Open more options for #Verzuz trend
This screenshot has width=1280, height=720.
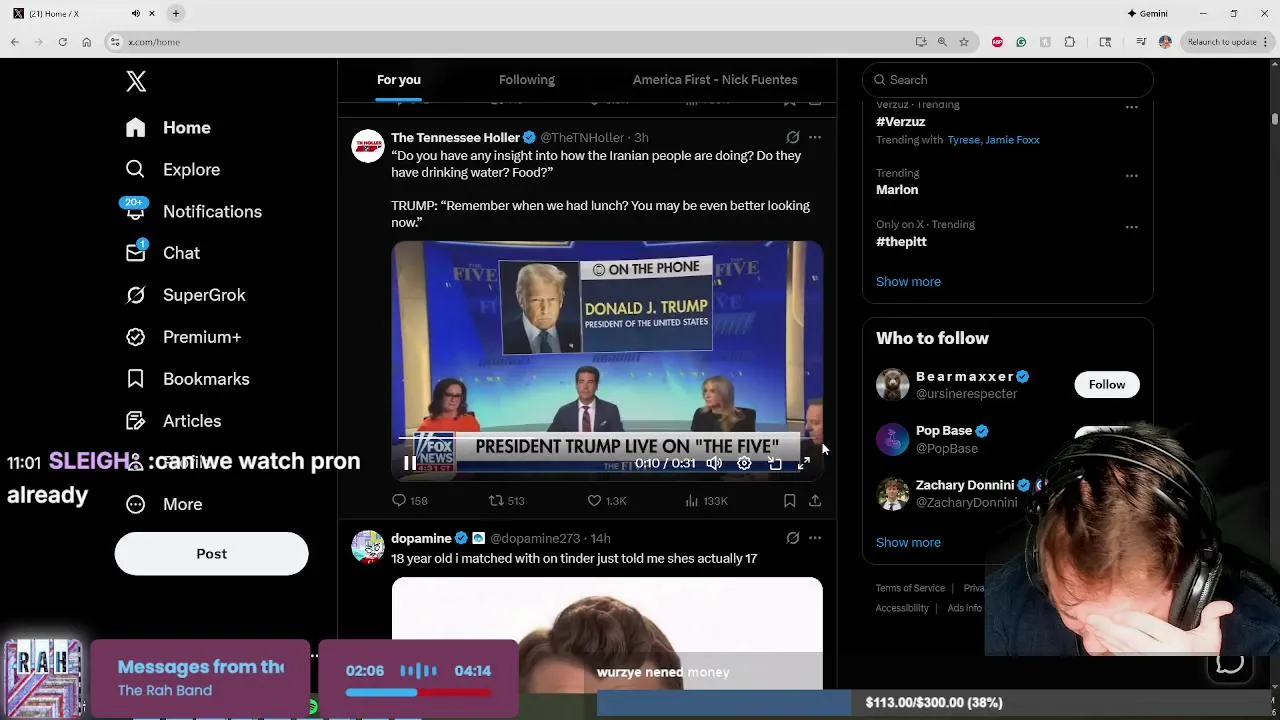pyautogui.click(x=1131, y=107)
